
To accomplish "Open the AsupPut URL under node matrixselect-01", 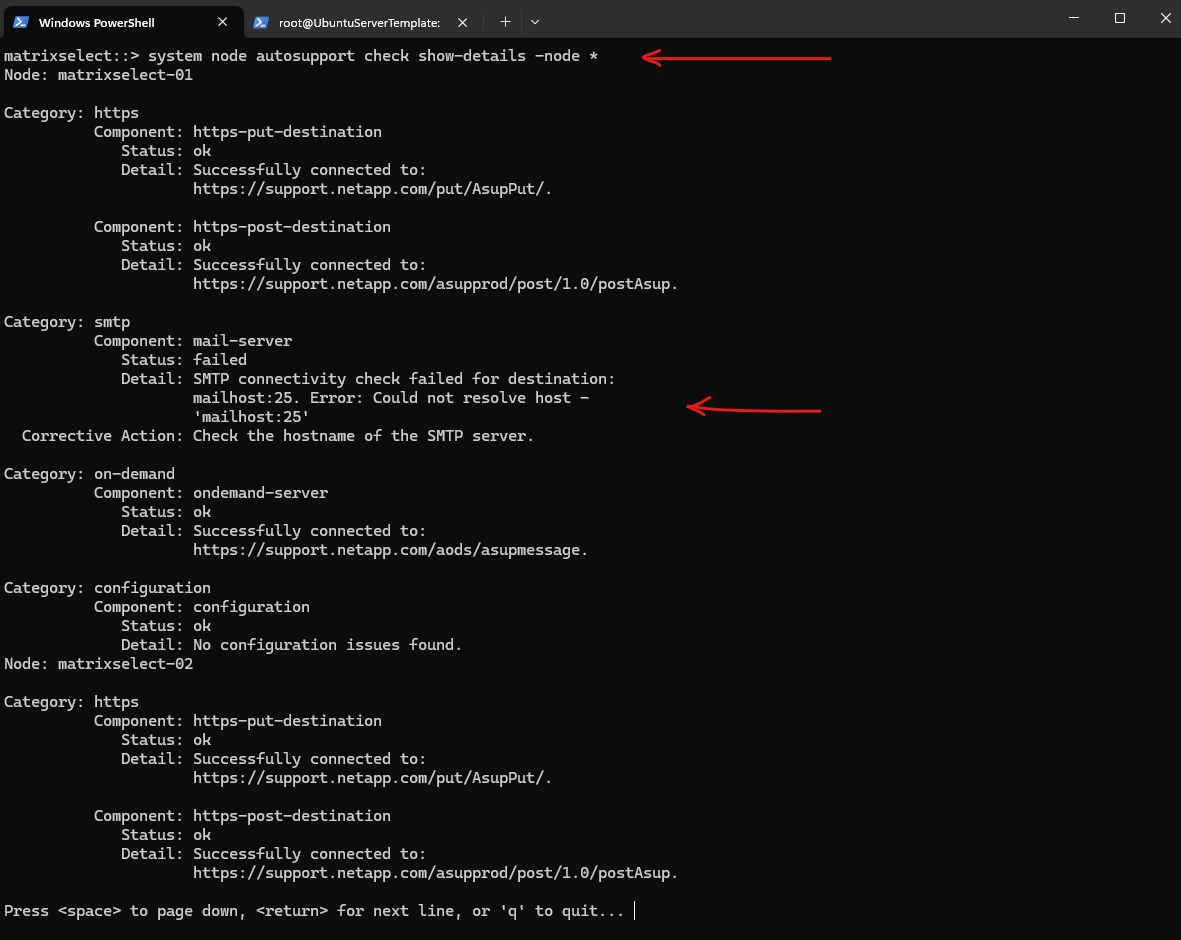I will (x=372, y=189).
